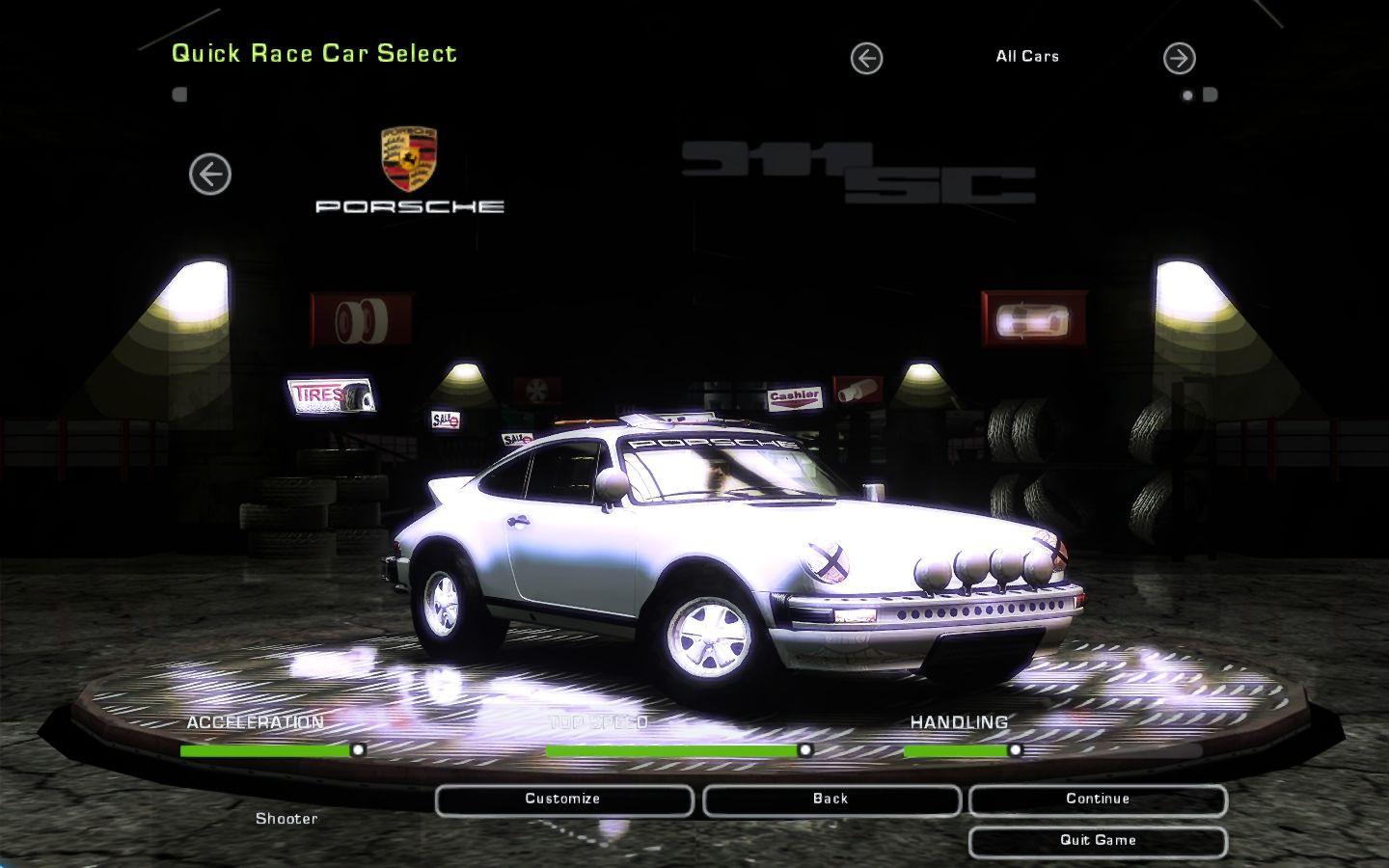Image resolution: width=1389 pixels, height=868 pixels.
Task: Click the Cashier sign in background
Action: (795, 396)
